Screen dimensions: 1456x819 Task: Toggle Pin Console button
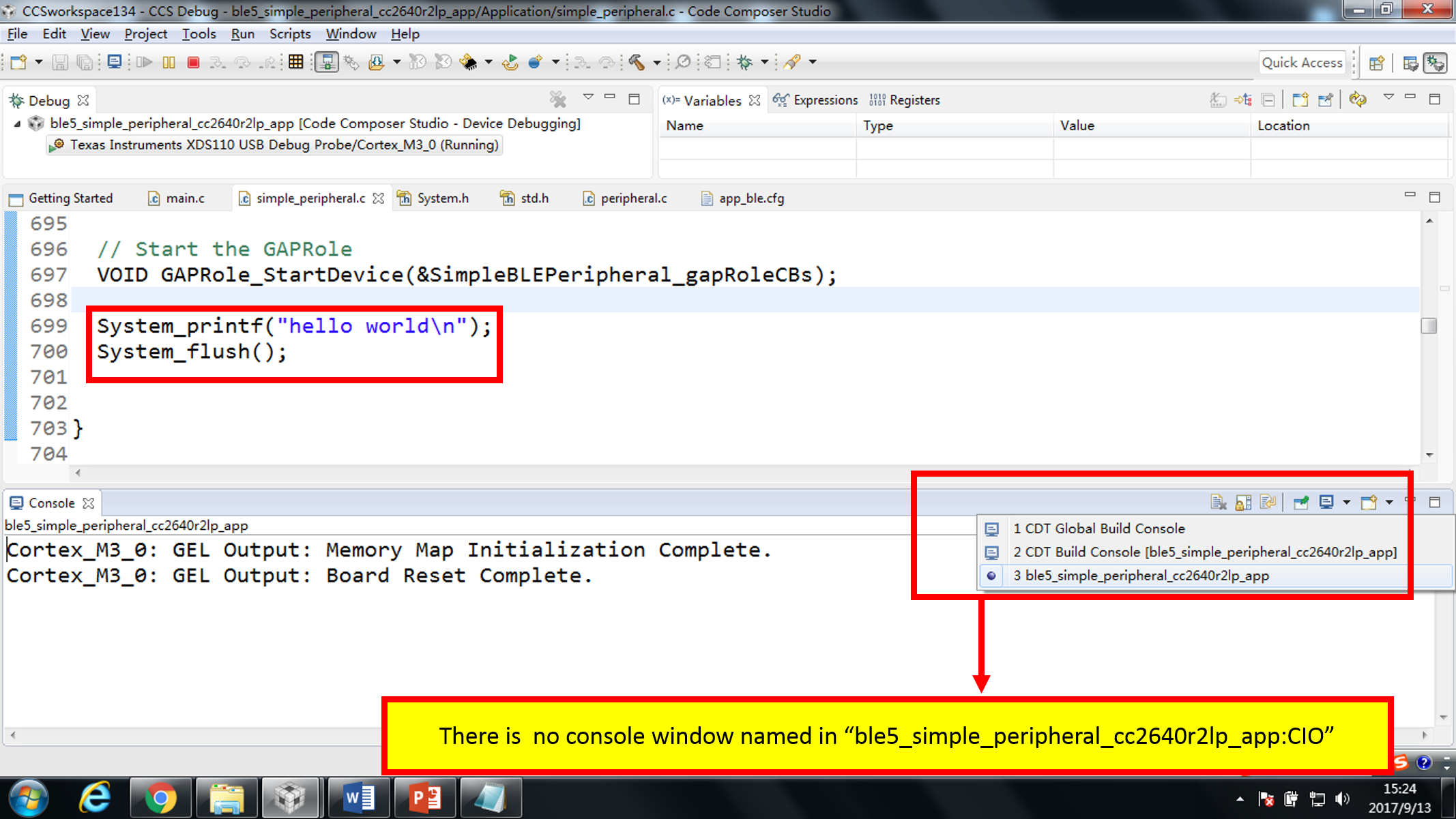[x=1301, y=503]
